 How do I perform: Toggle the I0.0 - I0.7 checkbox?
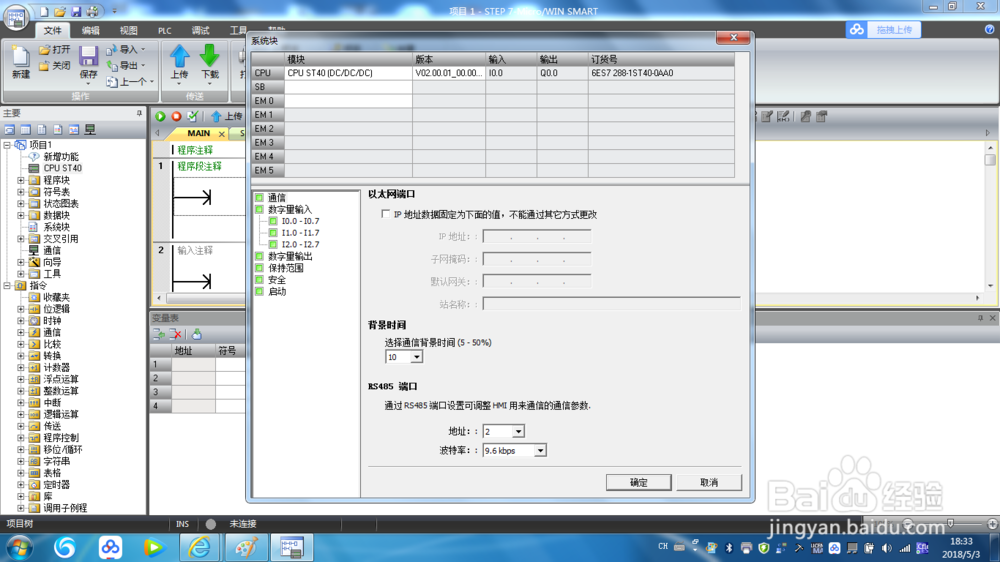tap(273, 221)
